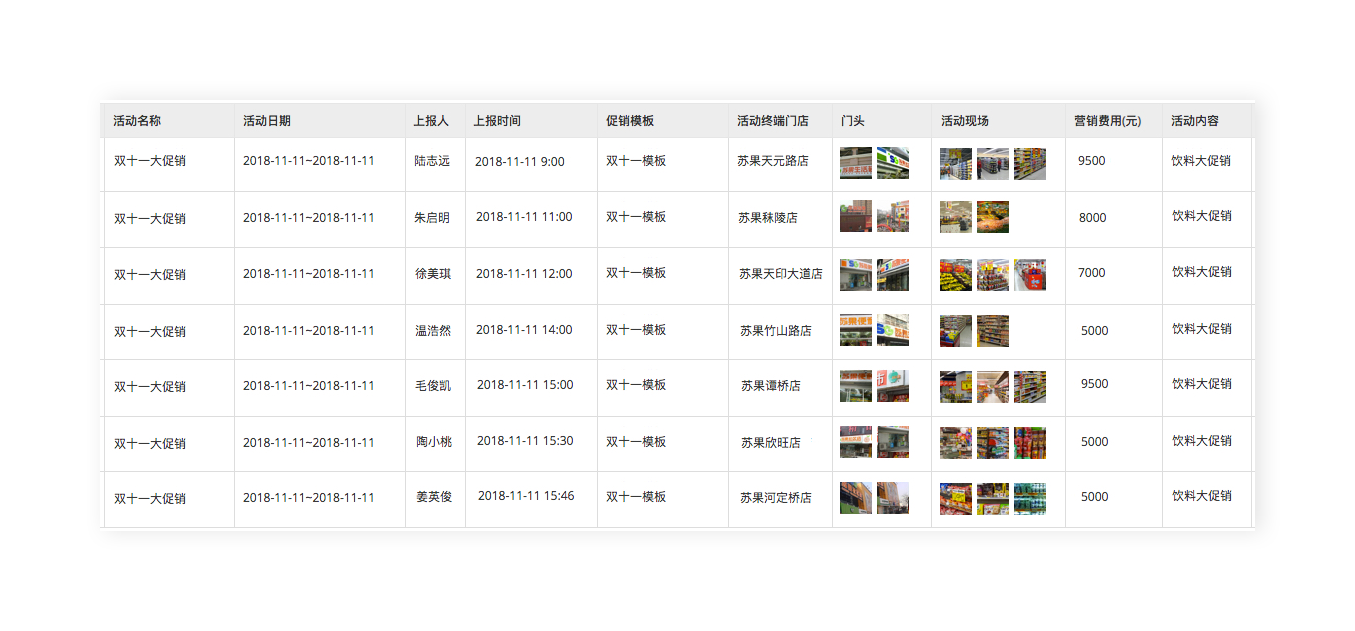Select the 促销模板 column header

click(630, 121)
